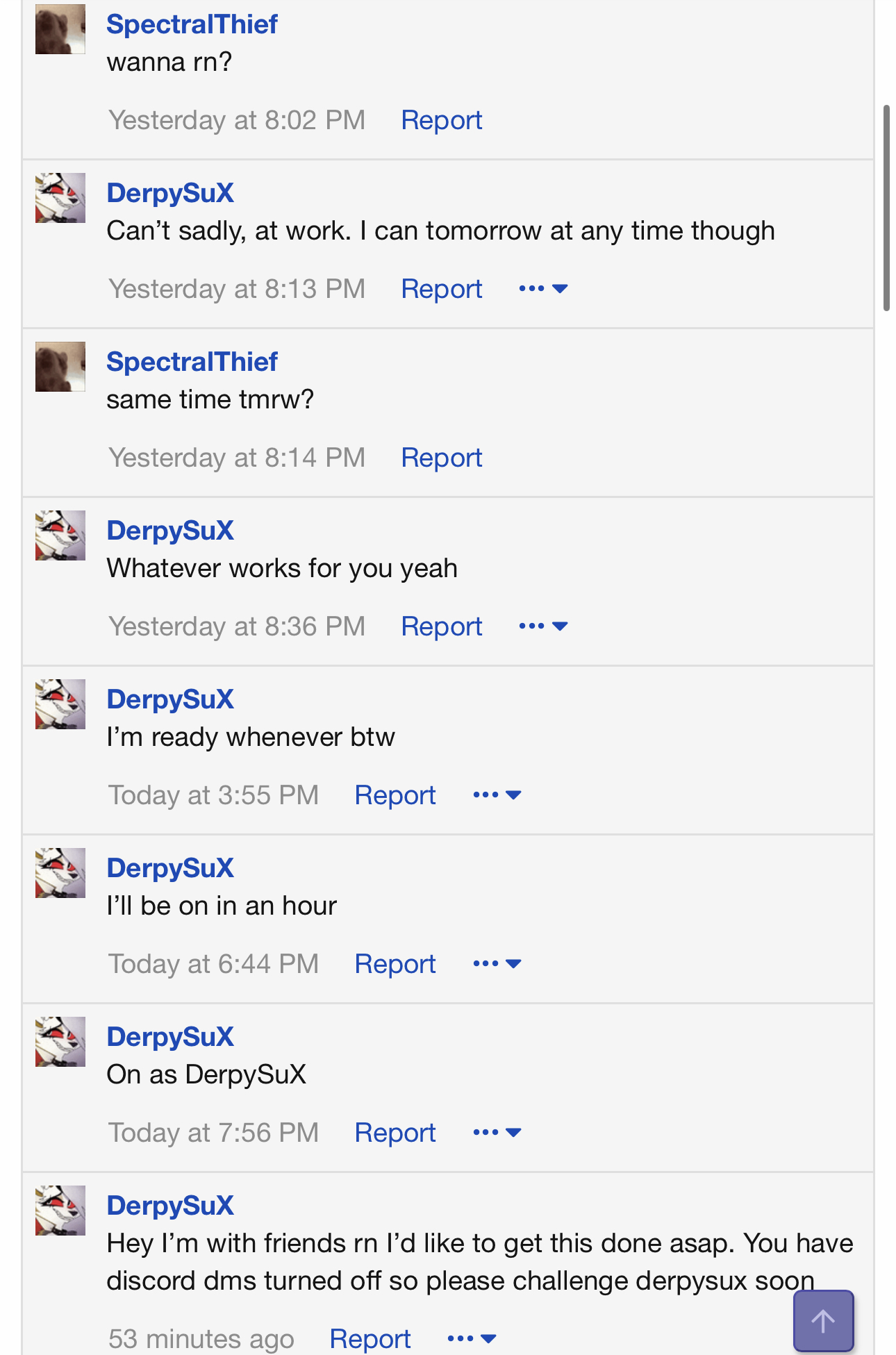Report the comment from 53 minutes ago
This screenshot has width=896, height=1355.
click(370, 1338)
